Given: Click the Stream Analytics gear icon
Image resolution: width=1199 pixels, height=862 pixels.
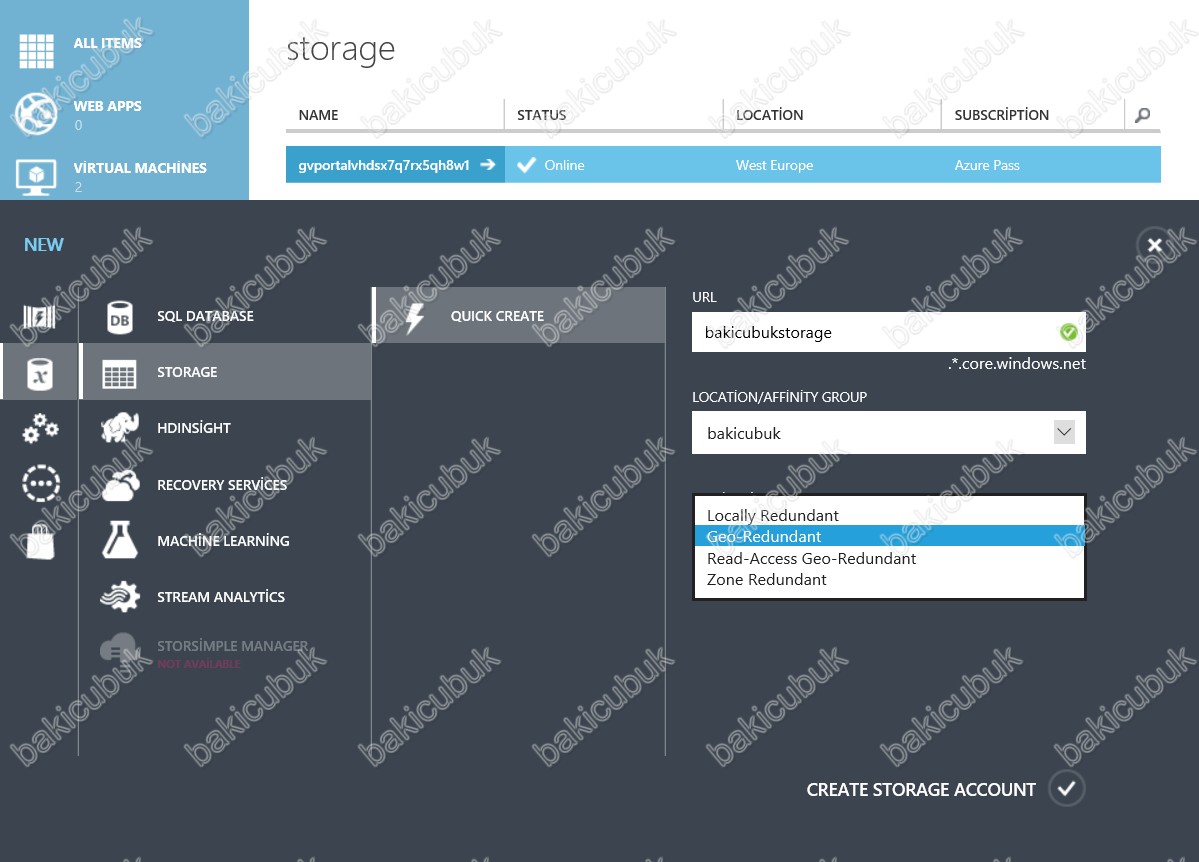Looking at the screenshot, I should point(120,597).
